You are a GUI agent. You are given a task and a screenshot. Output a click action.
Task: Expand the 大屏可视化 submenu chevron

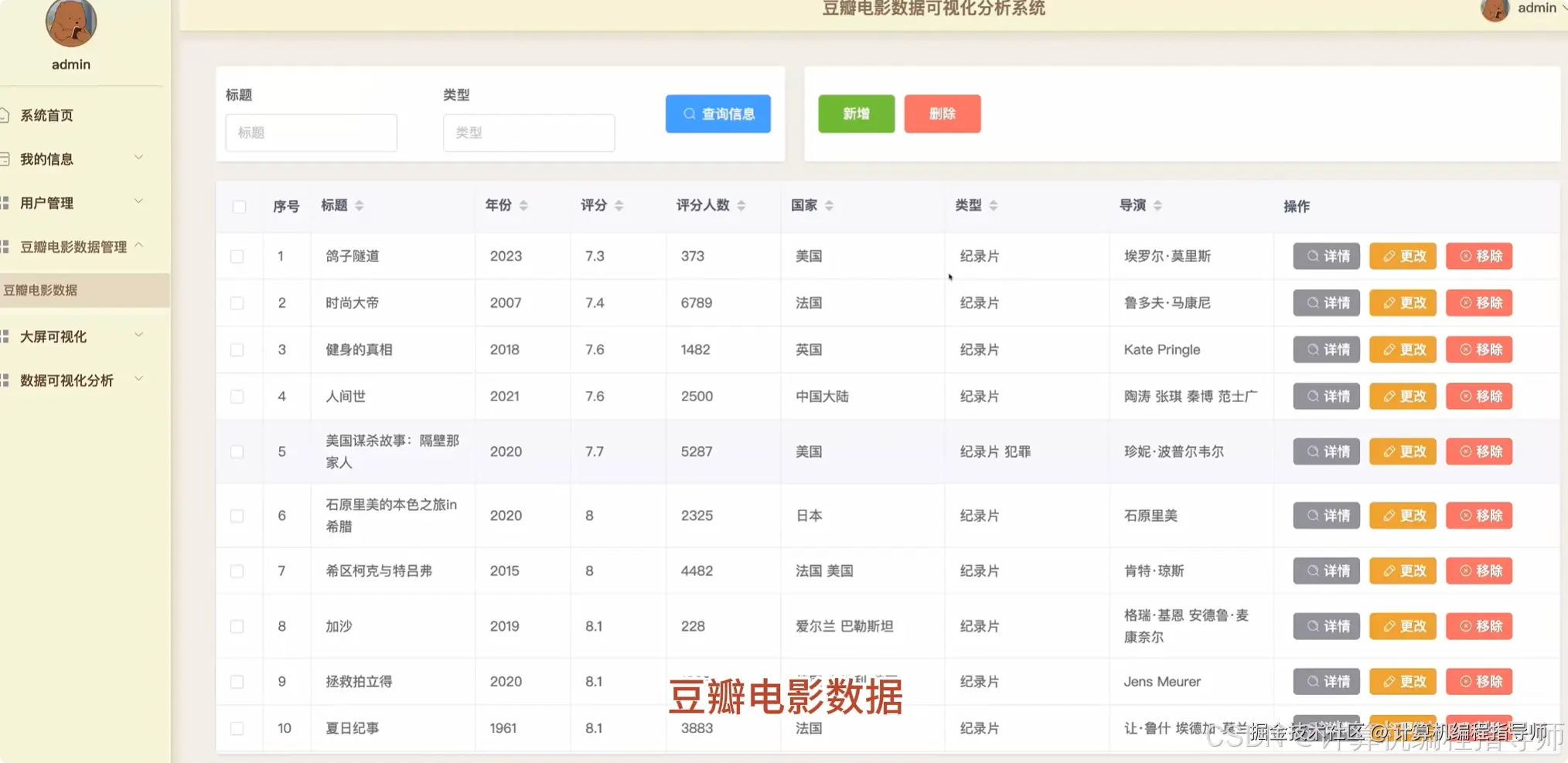tap(139, 335)
